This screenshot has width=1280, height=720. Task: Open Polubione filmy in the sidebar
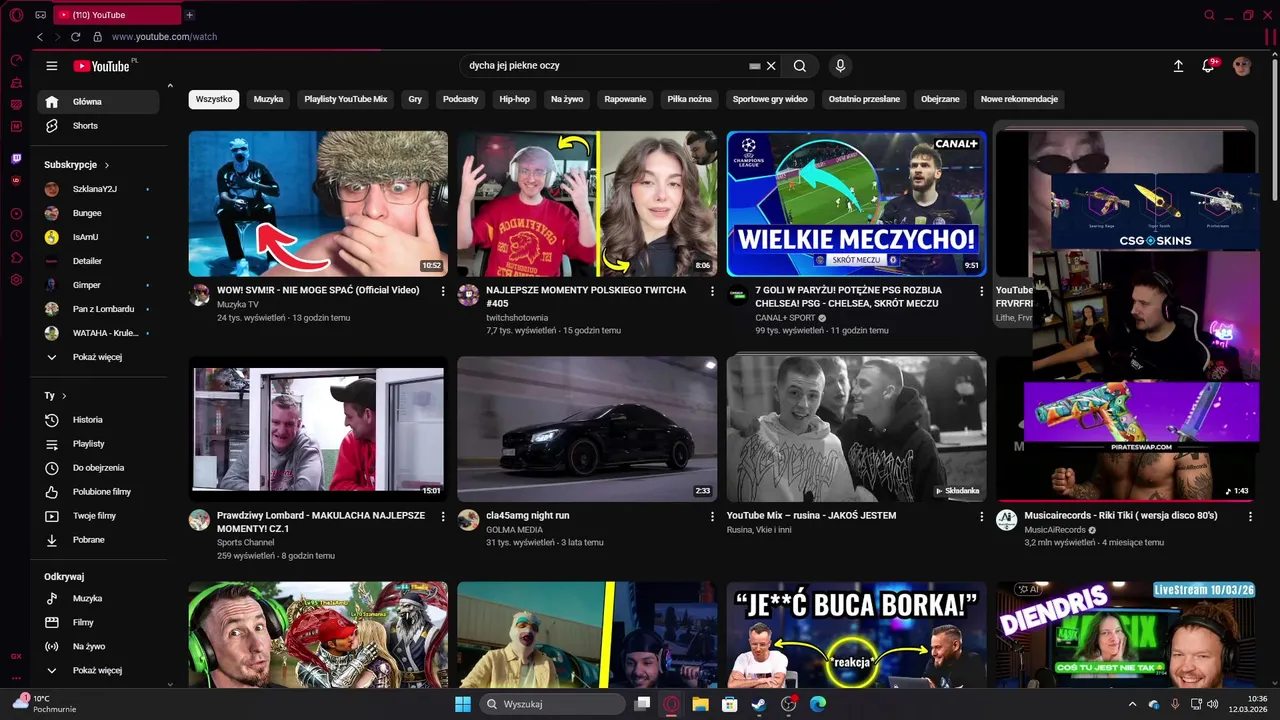click(x=98, y=492)
